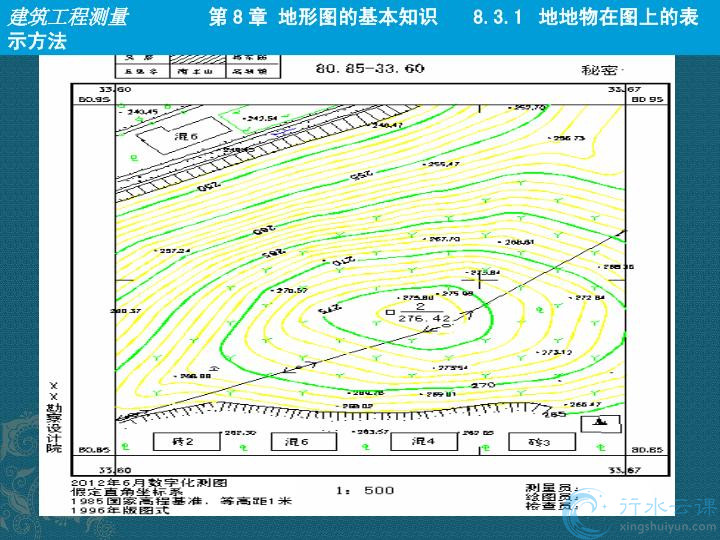Click the map scale 1: 500
This screenshot has height=540, width=720.
tap(365, 490)
